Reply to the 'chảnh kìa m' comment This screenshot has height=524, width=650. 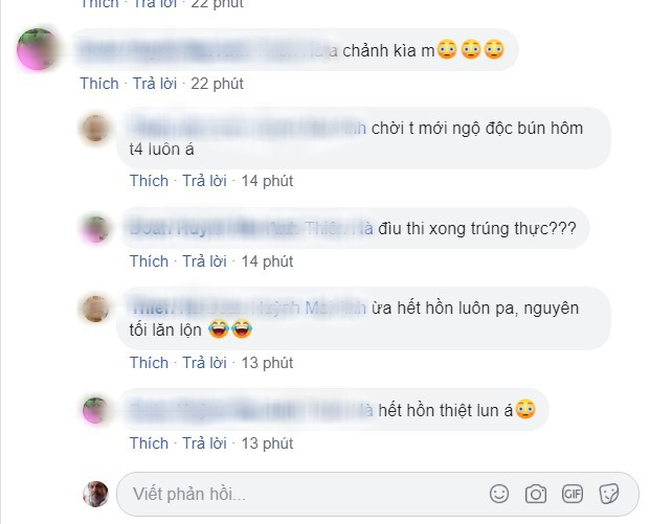[x=155, y=84]
